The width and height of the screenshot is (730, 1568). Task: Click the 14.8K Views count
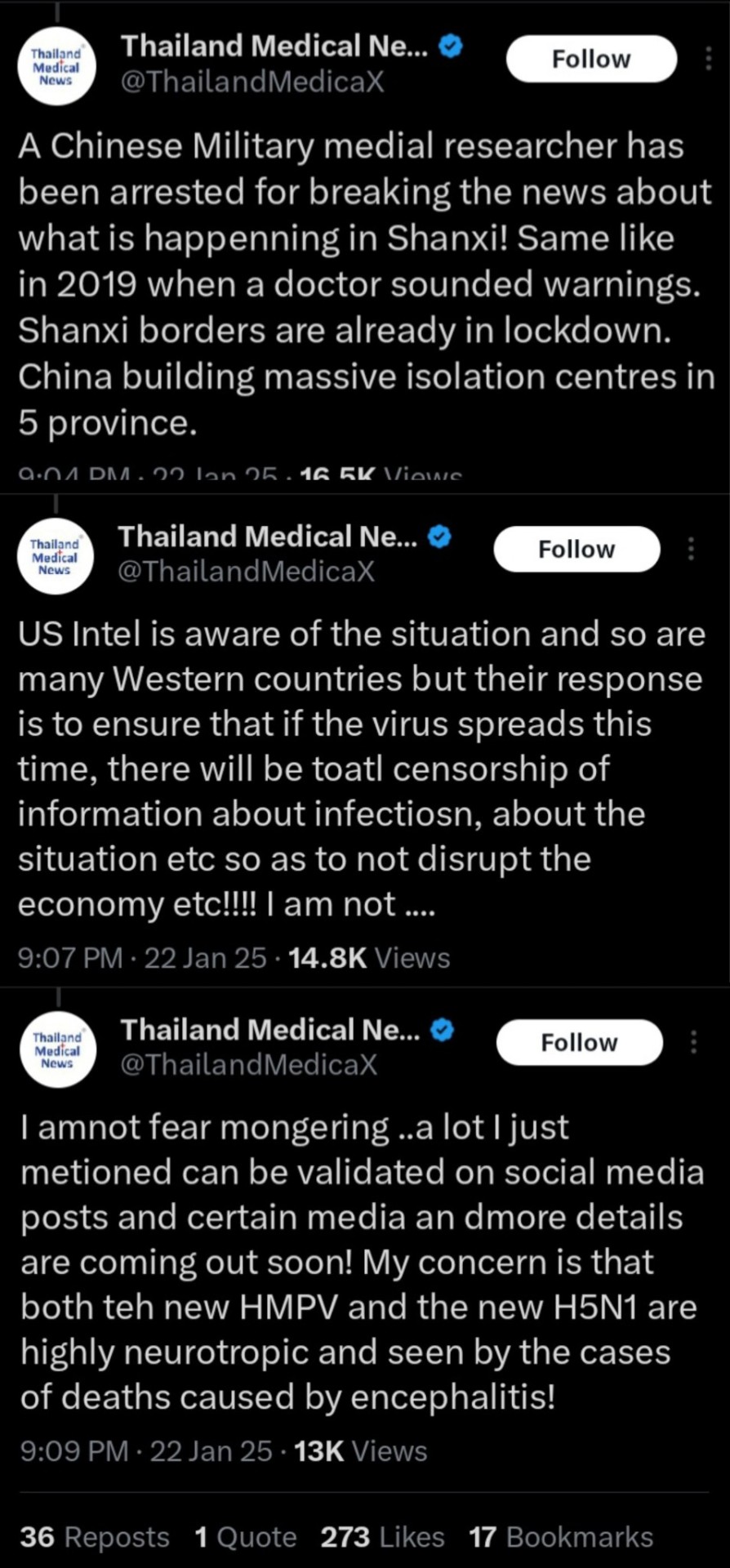tap(369, 957)
